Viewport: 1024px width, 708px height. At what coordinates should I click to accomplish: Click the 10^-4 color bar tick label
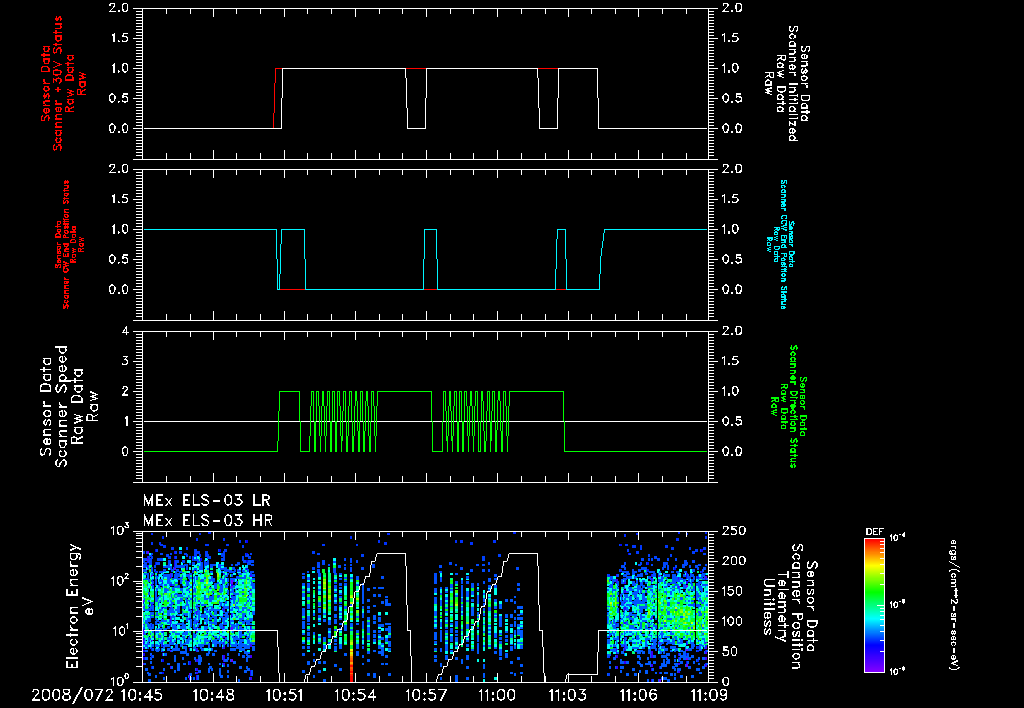click(x=898, y=538)
